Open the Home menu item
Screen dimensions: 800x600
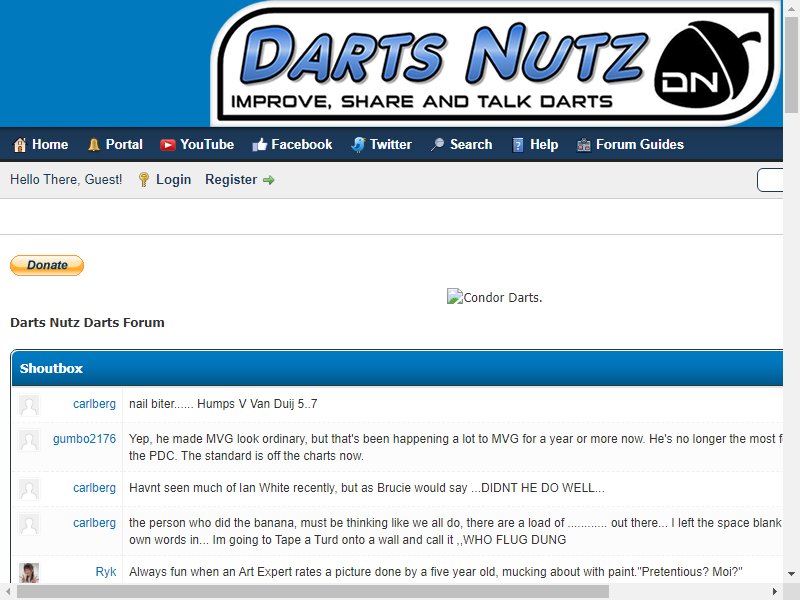[41, 145]
